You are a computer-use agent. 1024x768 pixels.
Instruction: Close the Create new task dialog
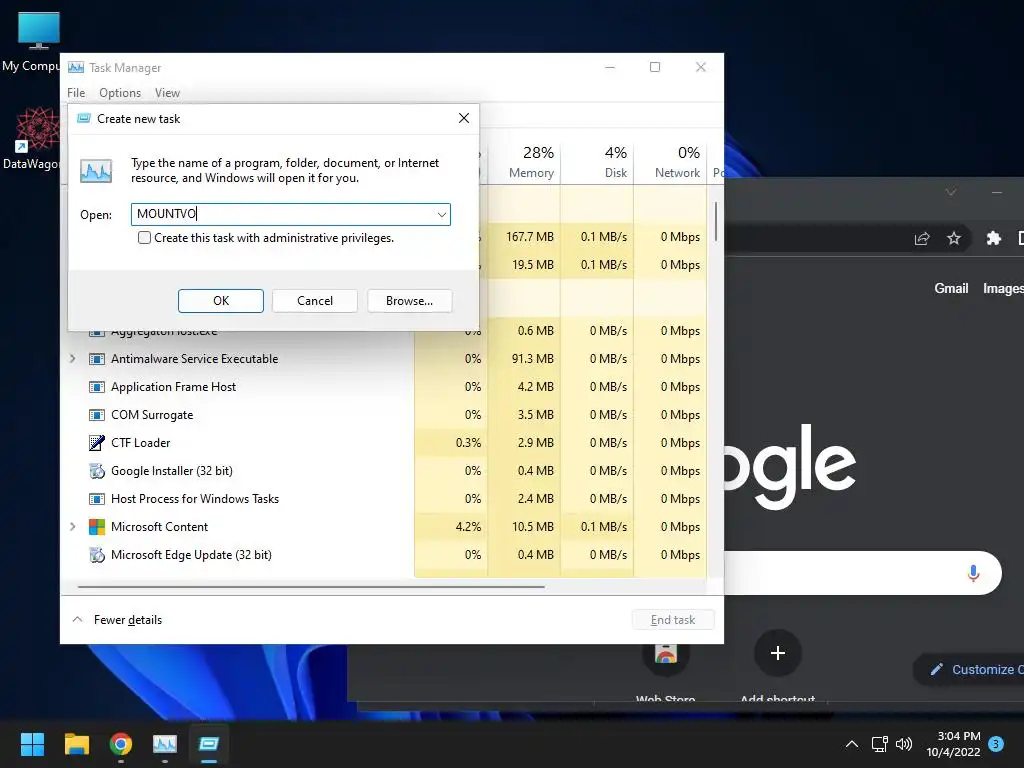[x=464, y=118]
